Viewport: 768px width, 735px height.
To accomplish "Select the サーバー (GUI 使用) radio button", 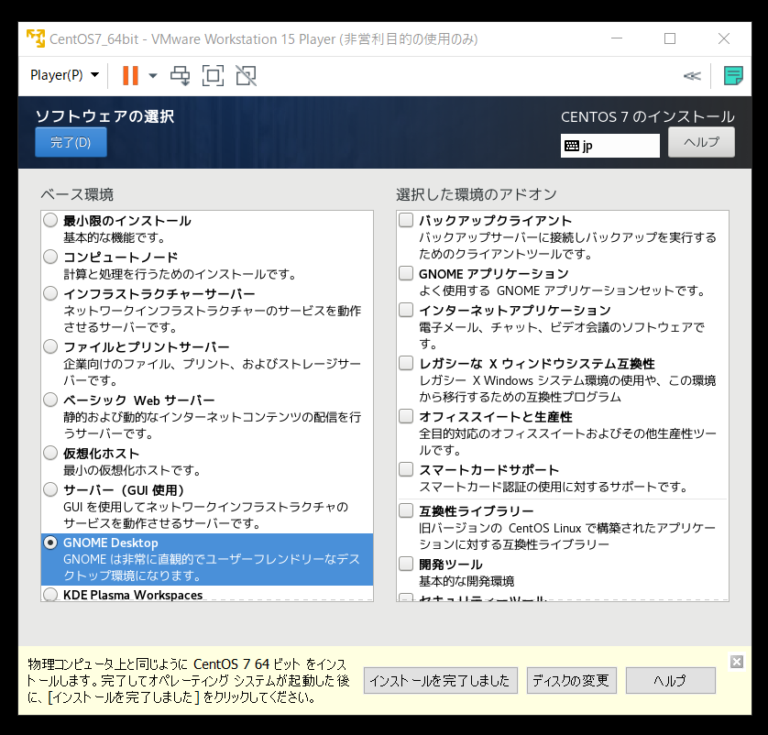I will click(50, 489).
